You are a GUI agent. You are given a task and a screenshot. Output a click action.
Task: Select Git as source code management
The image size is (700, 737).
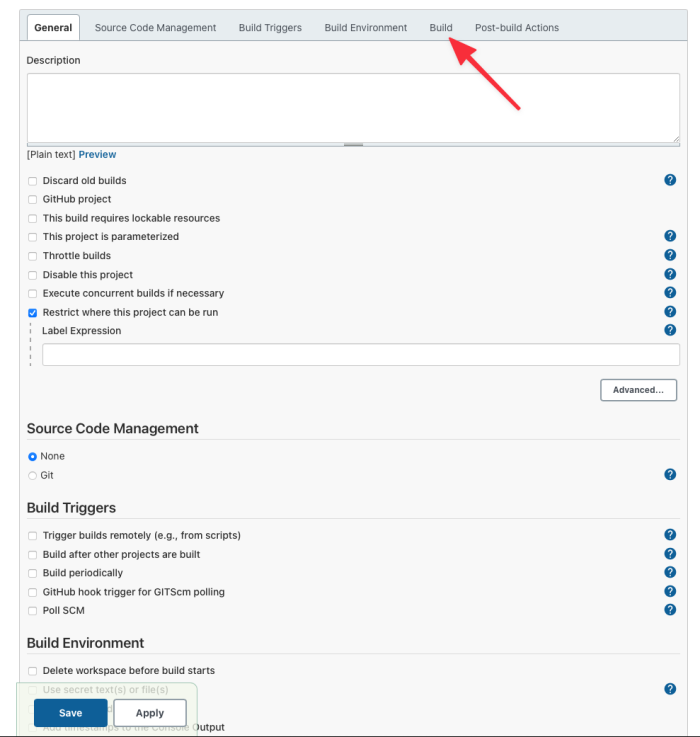tap(32, 476)
